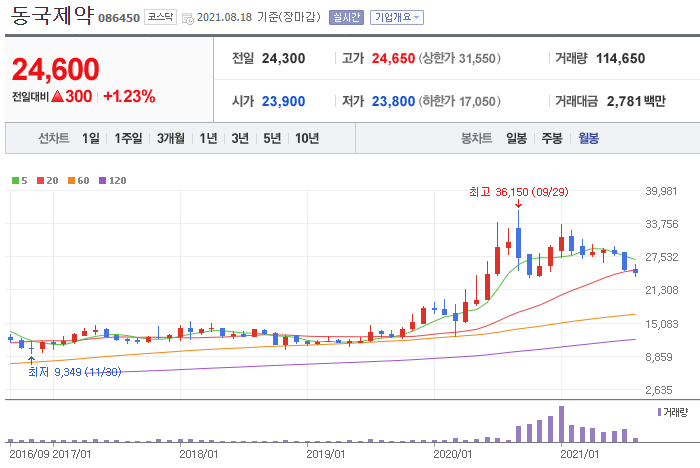Click the 실시간 real-time button
The width and height of the screenshot is (700, 468).
click(346, 17)
